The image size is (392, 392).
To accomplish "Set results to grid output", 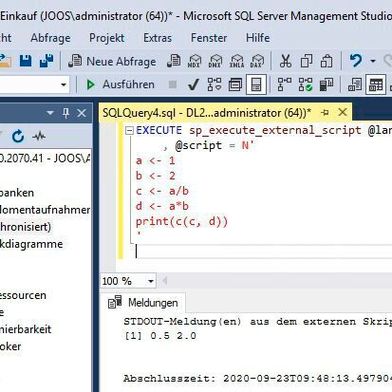I will click(376, 85).
